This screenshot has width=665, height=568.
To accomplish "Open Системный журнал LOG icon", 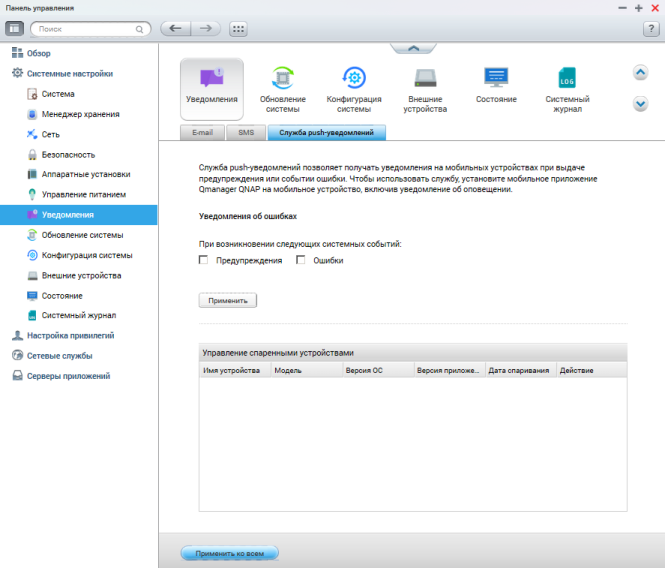I will (567, 89).
